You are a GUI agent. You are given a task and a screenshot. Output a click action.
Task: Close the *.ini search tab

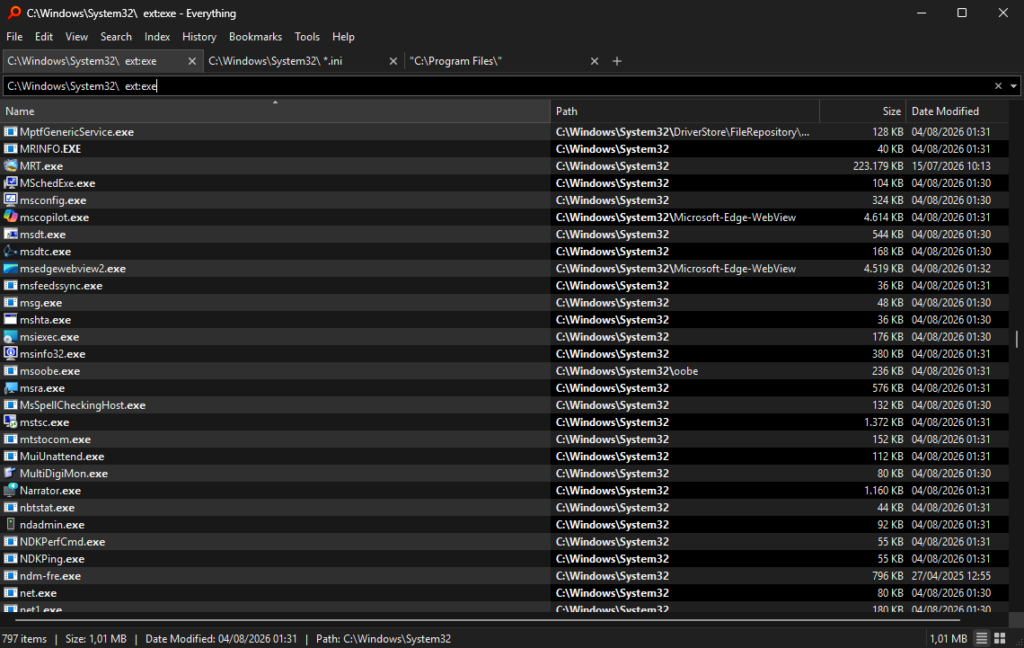click(x=393, y=61)
